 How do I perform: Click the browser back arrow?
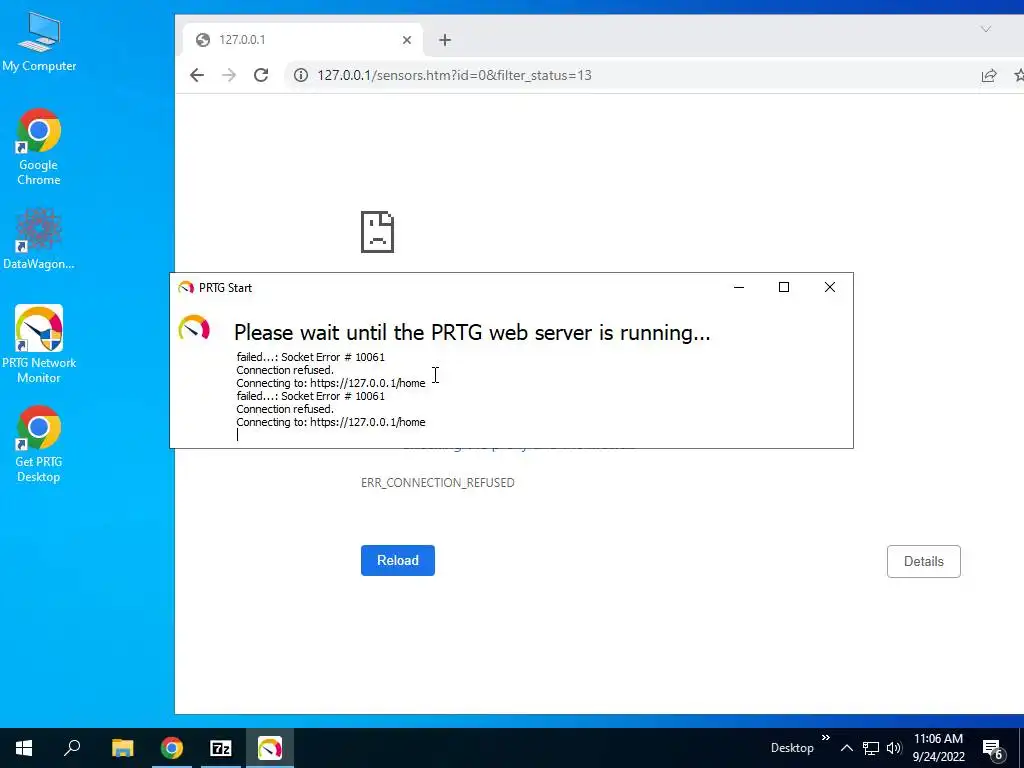coord(197,75)
